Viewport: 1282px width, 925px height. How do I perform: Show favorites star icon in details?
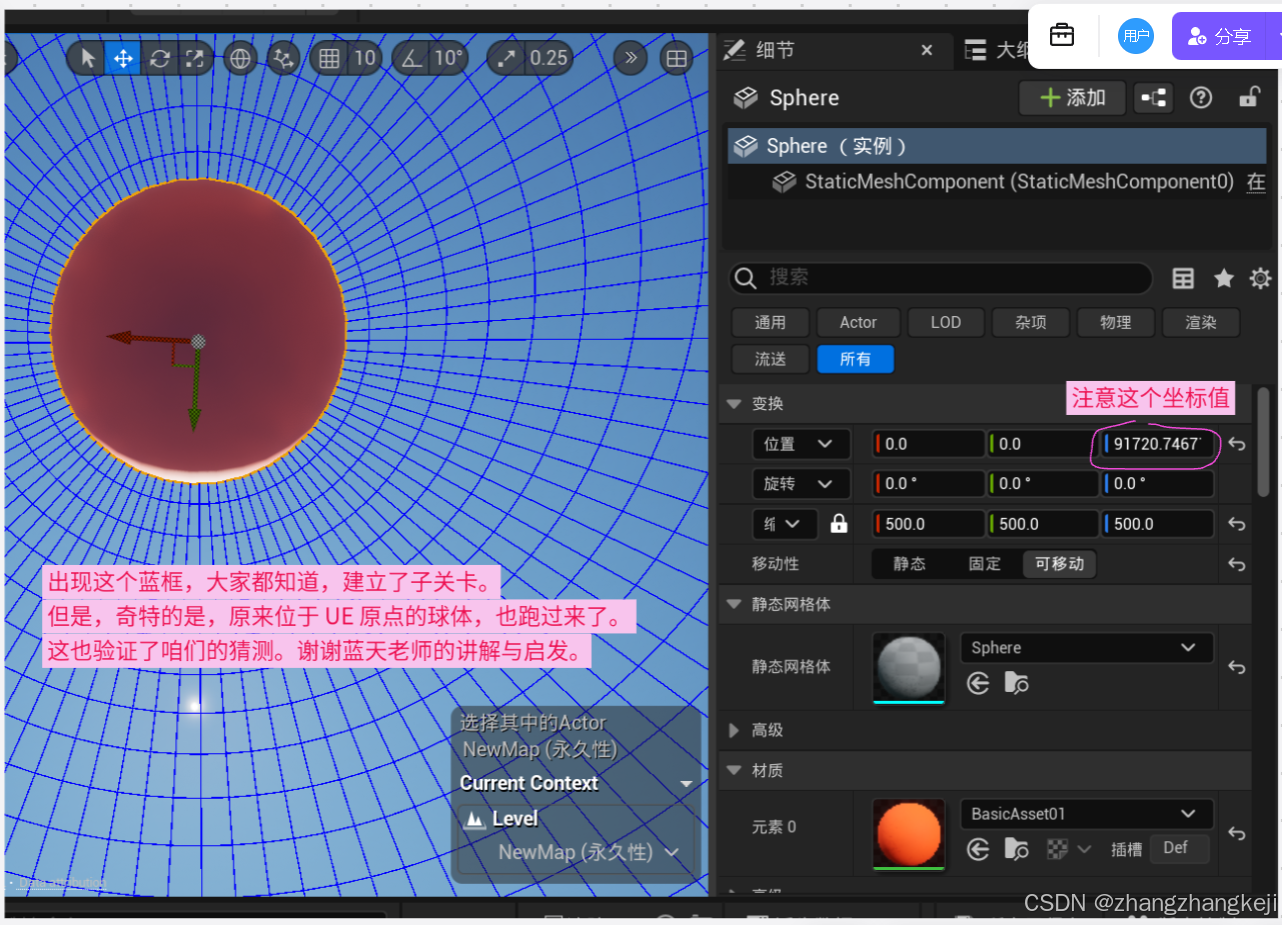pos(1223,278)
